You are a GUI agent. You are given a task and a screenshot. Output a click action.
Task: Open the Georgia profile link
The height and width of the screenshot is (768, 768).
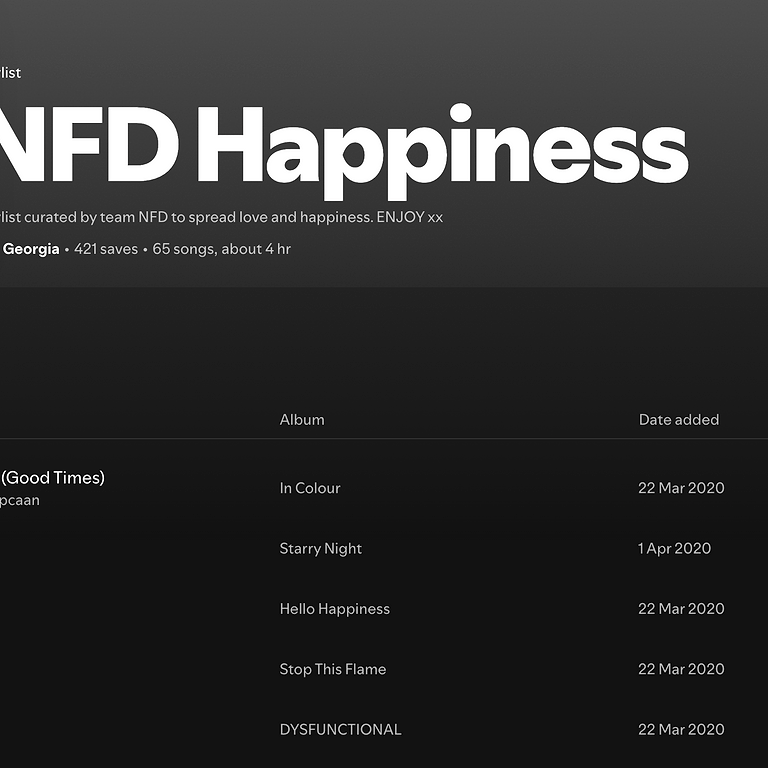pyautogui.click(x=31, y=249)
